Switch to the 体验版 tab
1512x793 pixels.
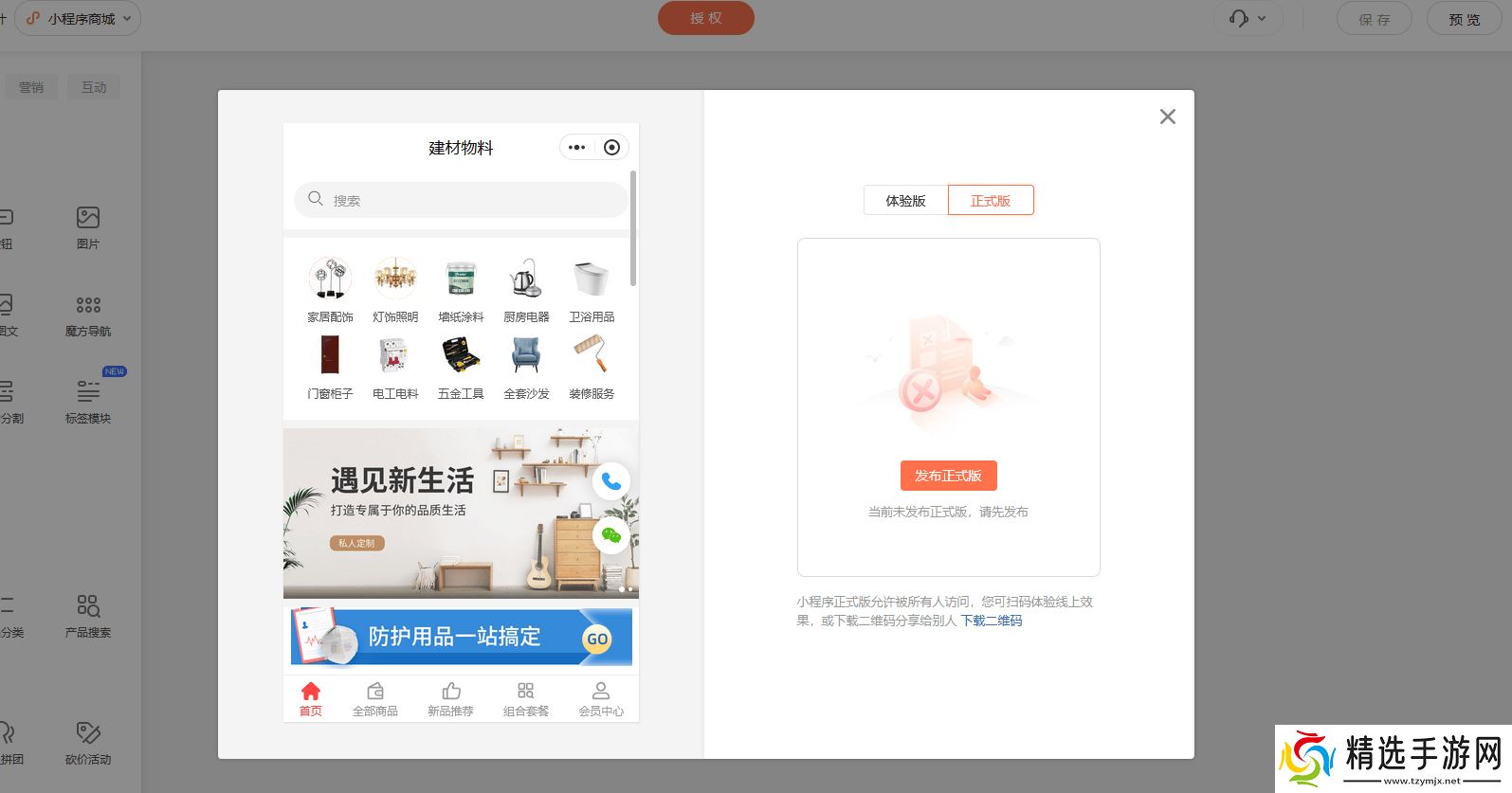[905, 201]
